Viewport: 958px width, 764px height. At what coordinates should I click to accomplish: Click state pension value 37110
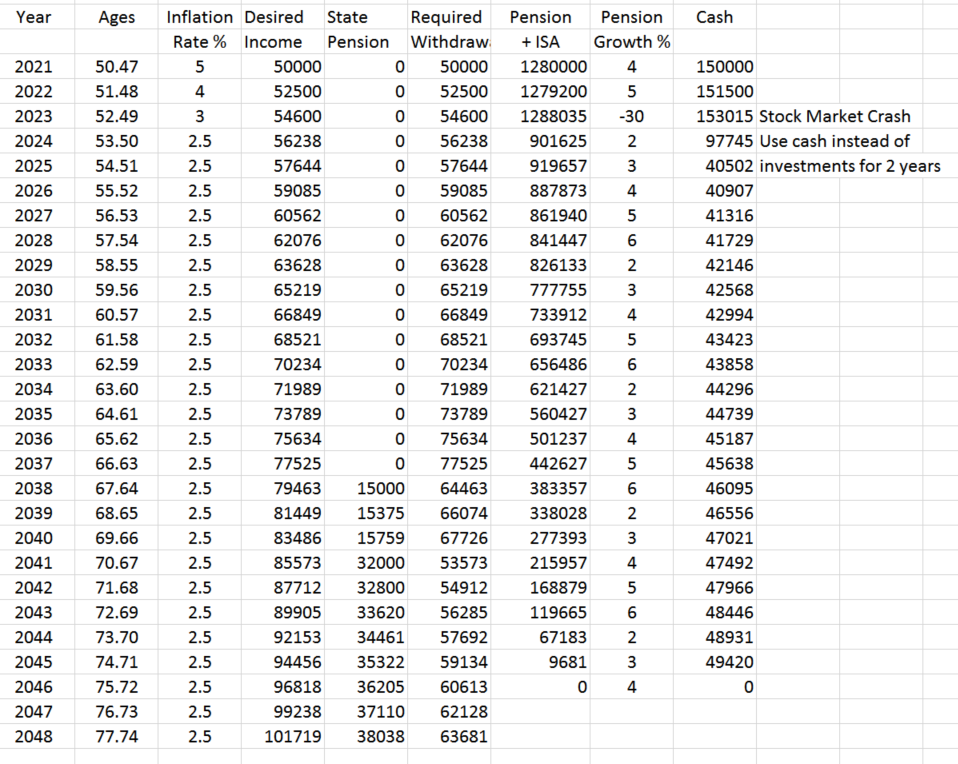coord(365,712)
